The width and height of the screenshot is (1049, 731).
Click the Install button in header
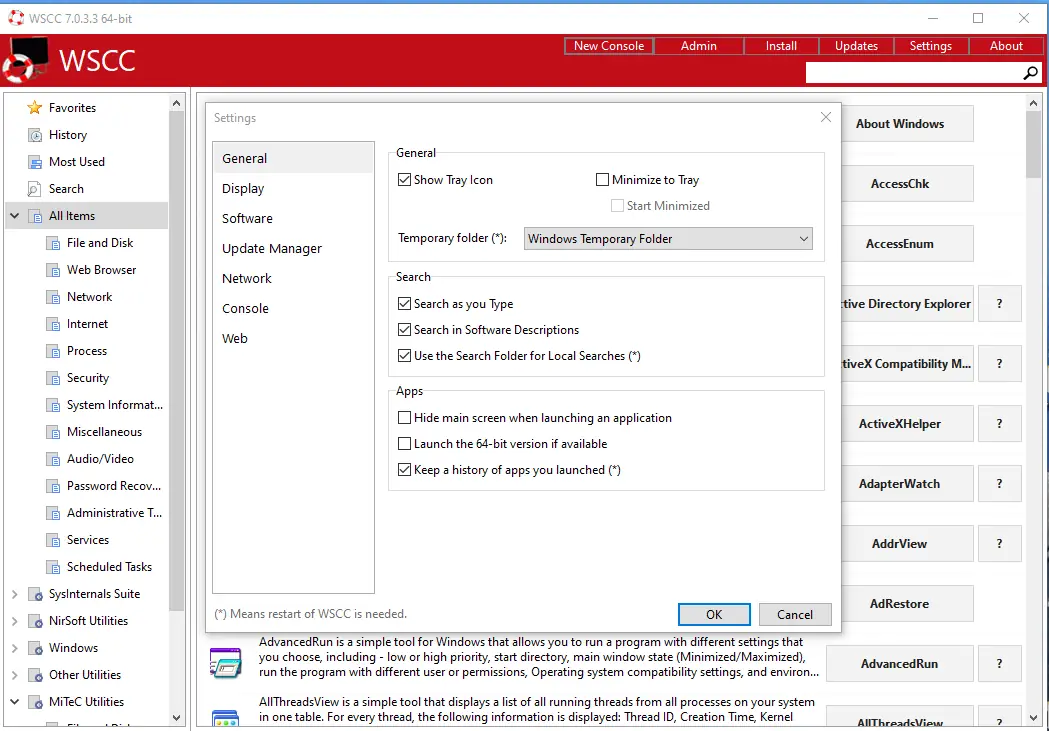tap(781, 45)
